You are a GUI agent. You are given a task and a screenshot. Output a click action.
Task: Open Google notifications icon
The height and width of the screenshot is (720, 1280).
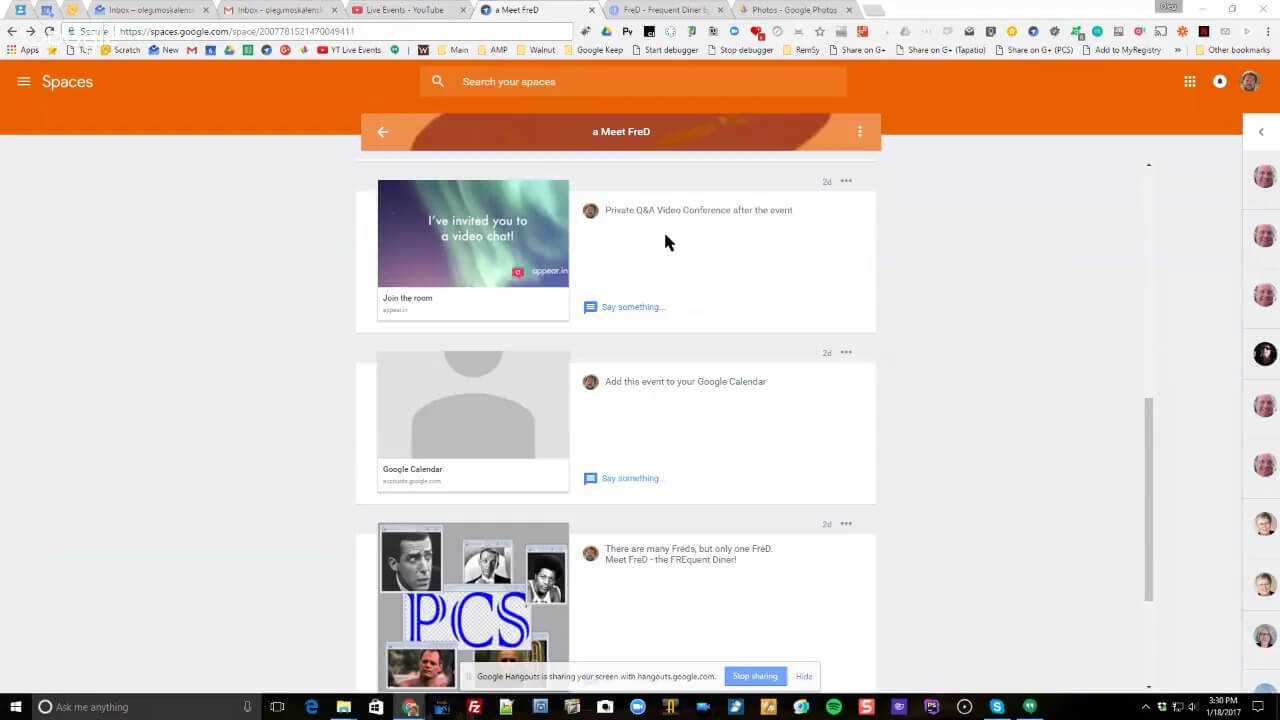1220,82
